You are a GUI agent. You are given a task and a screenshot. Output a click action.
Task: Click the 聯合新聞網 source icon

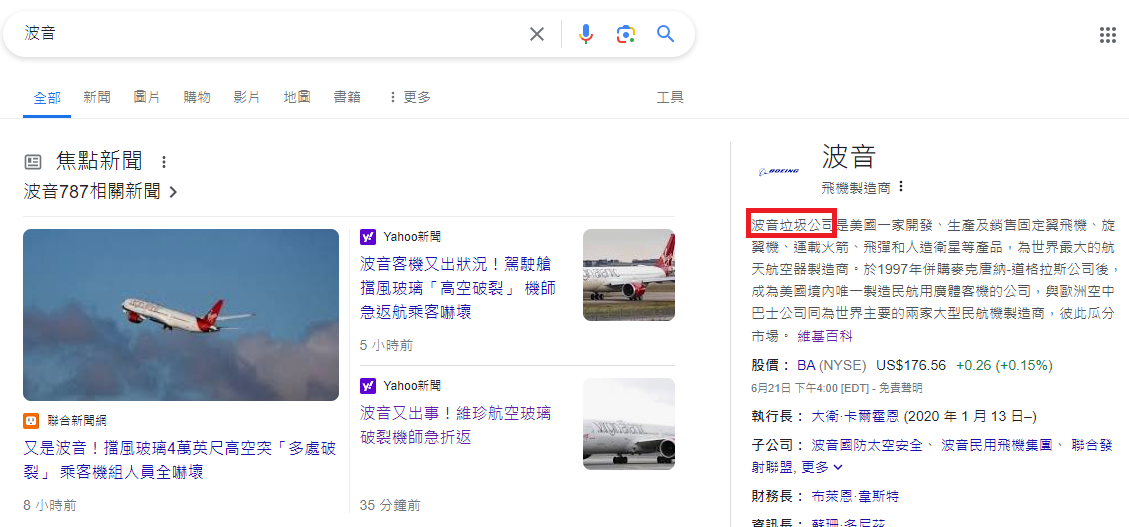(x=31, y=420)
